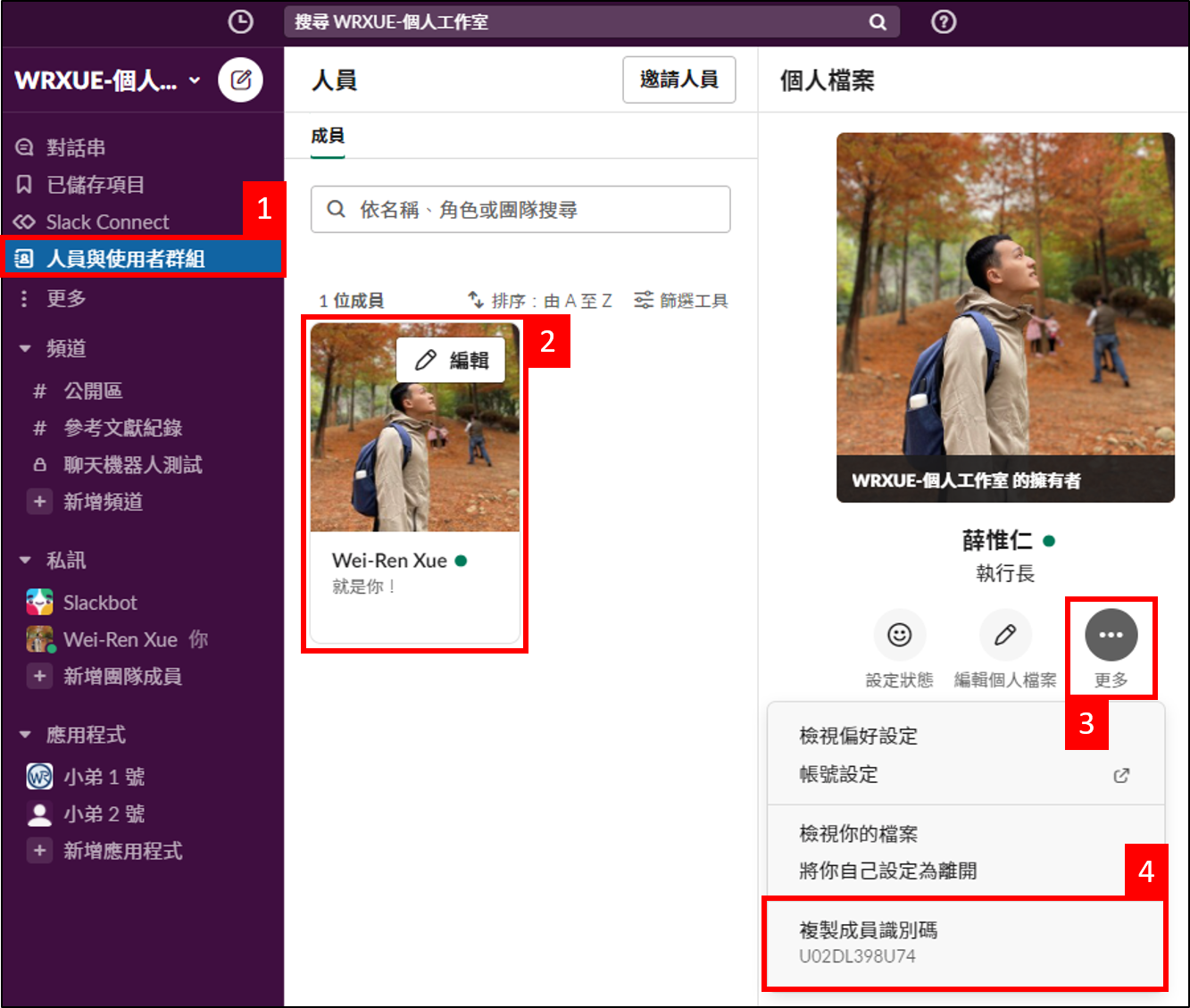Open the 公開區 channel
1190x1008 pixels.
tap(142, 391)
